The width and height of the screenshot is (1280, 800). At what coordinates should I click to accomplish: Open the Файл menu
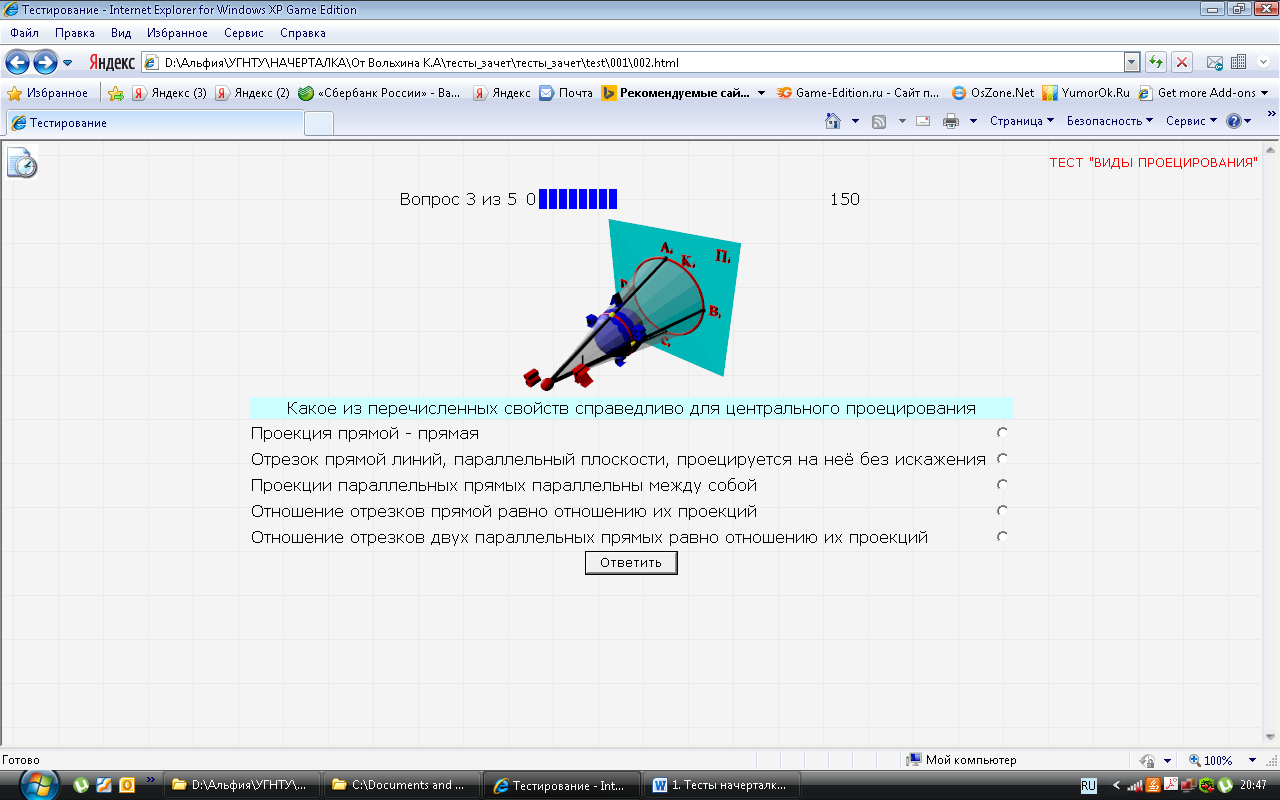click(x=25, y=33)
